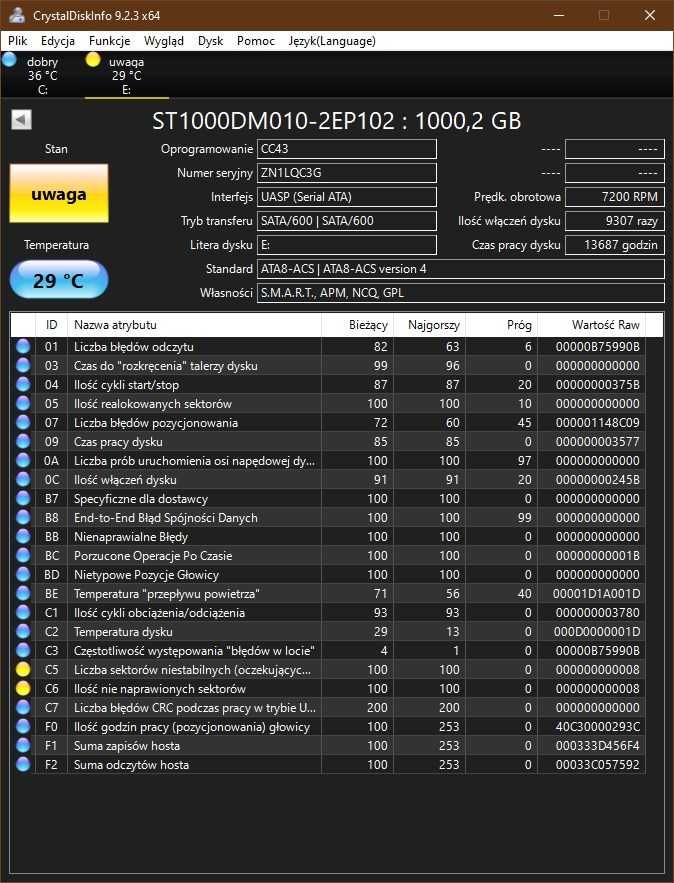Click the Litera dysku field E:
The height and width of the screenshot is (883, 674).
tap(346, 245)
